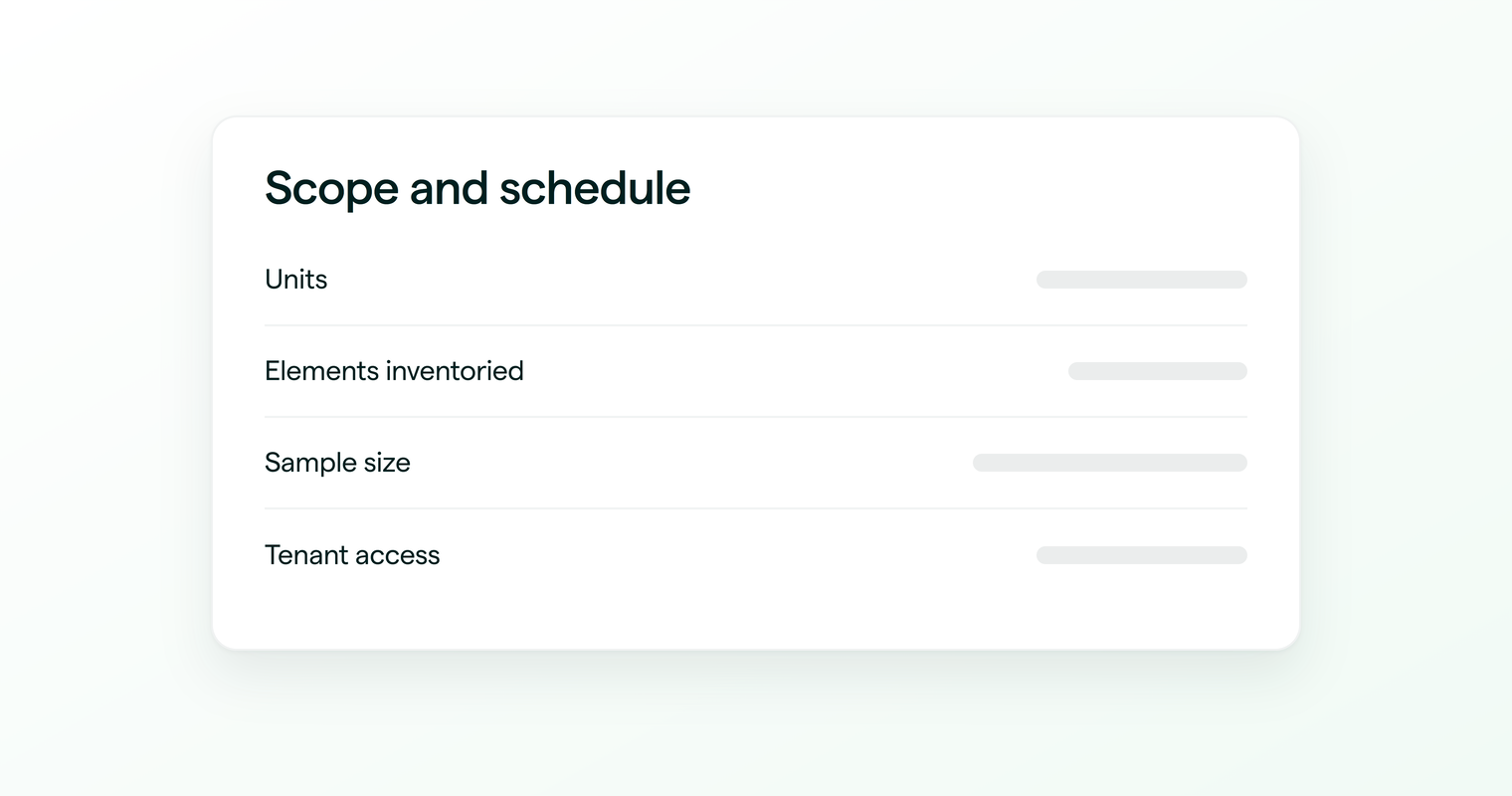Viewport: 1512px width, 796px height.
Task: Click the word Tenant in last row
Action: [x=303, y=555]
